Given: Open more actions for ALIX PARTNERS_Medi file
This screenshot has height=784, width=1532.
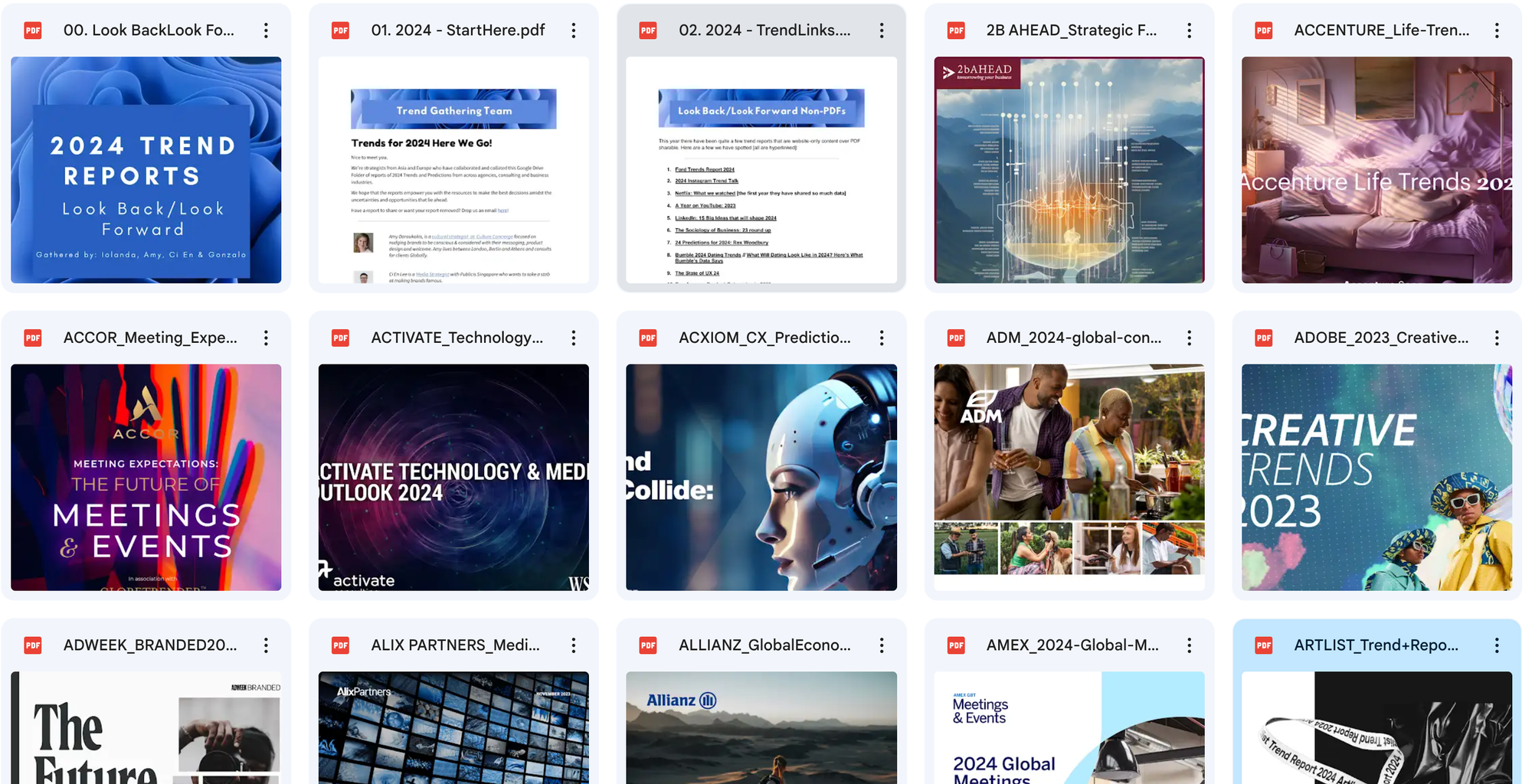Looking at the screenshot, I should [x=574, y=645].
